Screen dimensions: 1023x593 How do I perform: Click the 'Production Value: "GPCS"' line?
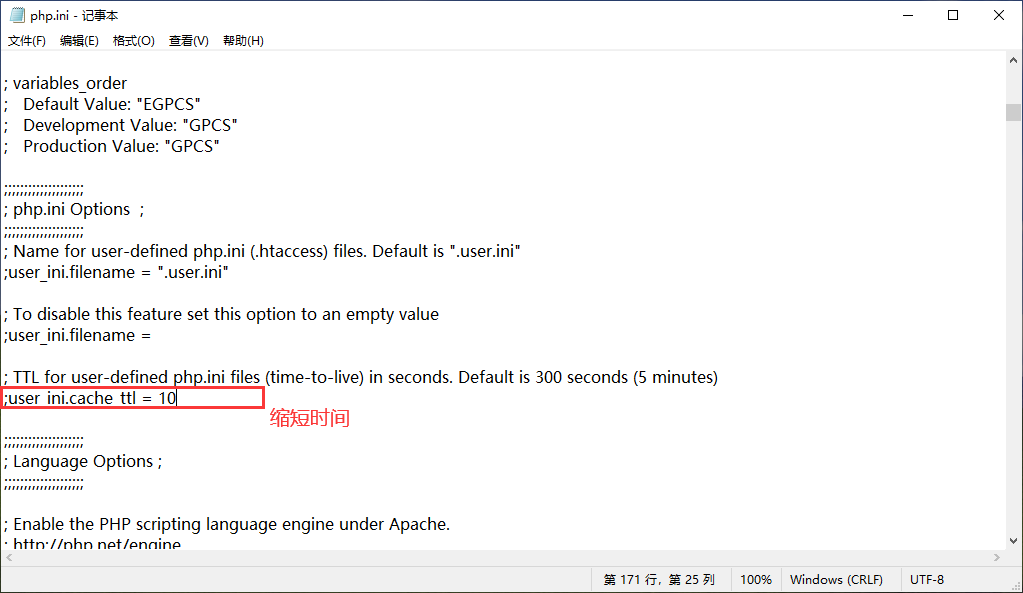112,146
